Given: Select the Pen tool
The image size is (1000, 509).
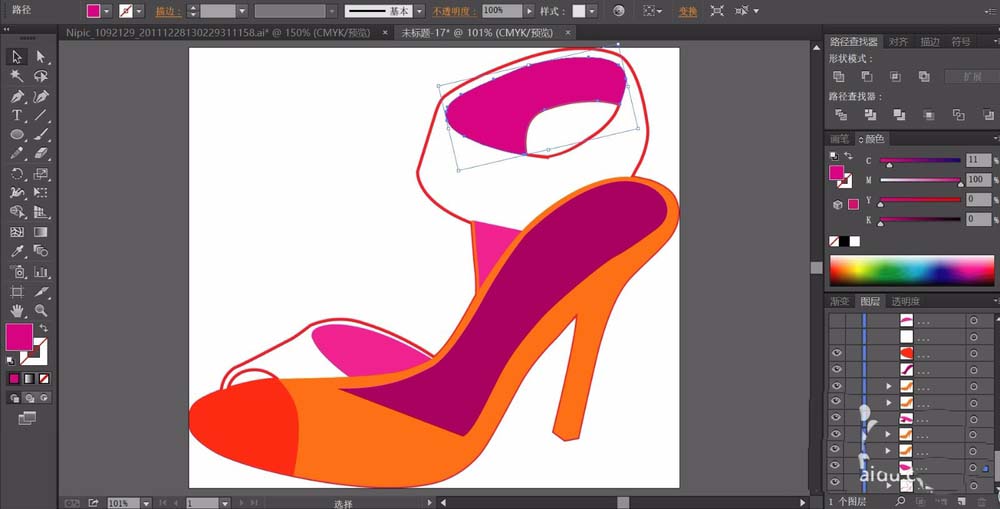Looking at the screenshot, I should (17, 97).
